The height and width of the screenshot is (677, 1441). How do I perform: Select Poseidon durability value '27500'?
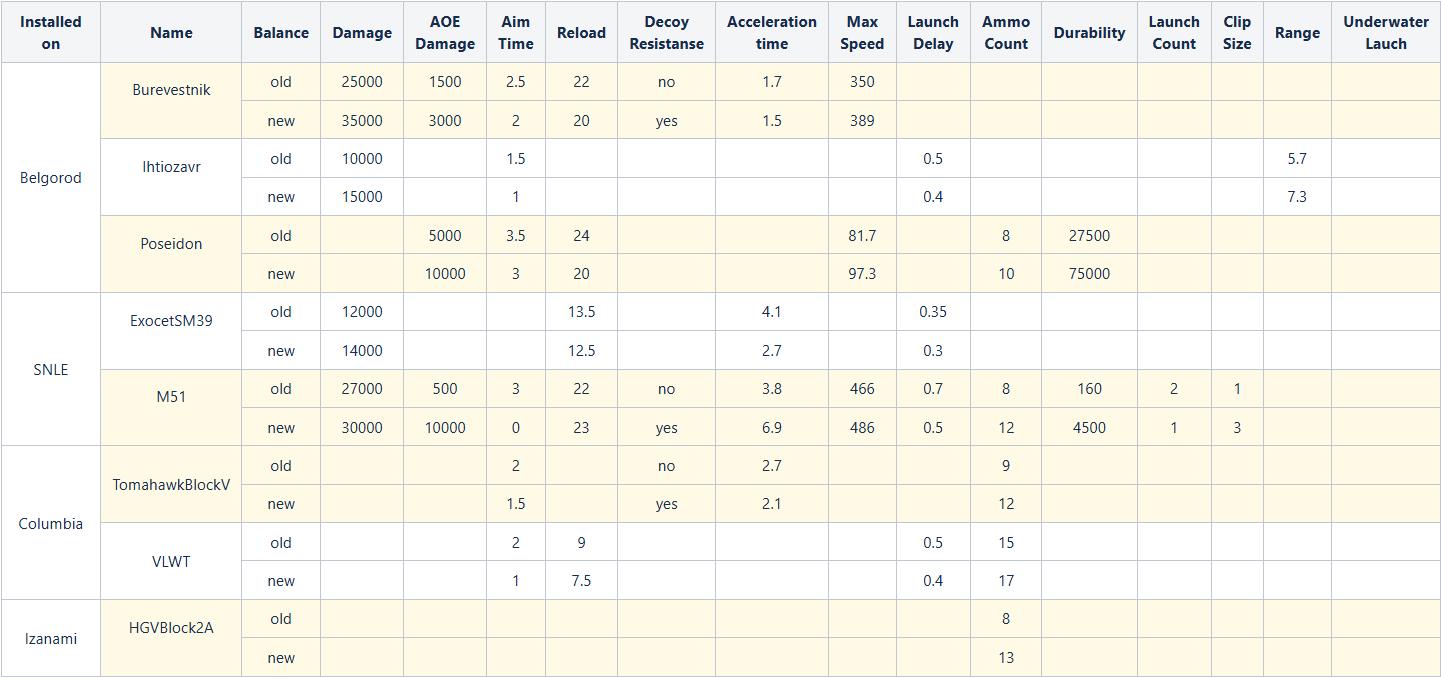click(x=1089, y=235)
